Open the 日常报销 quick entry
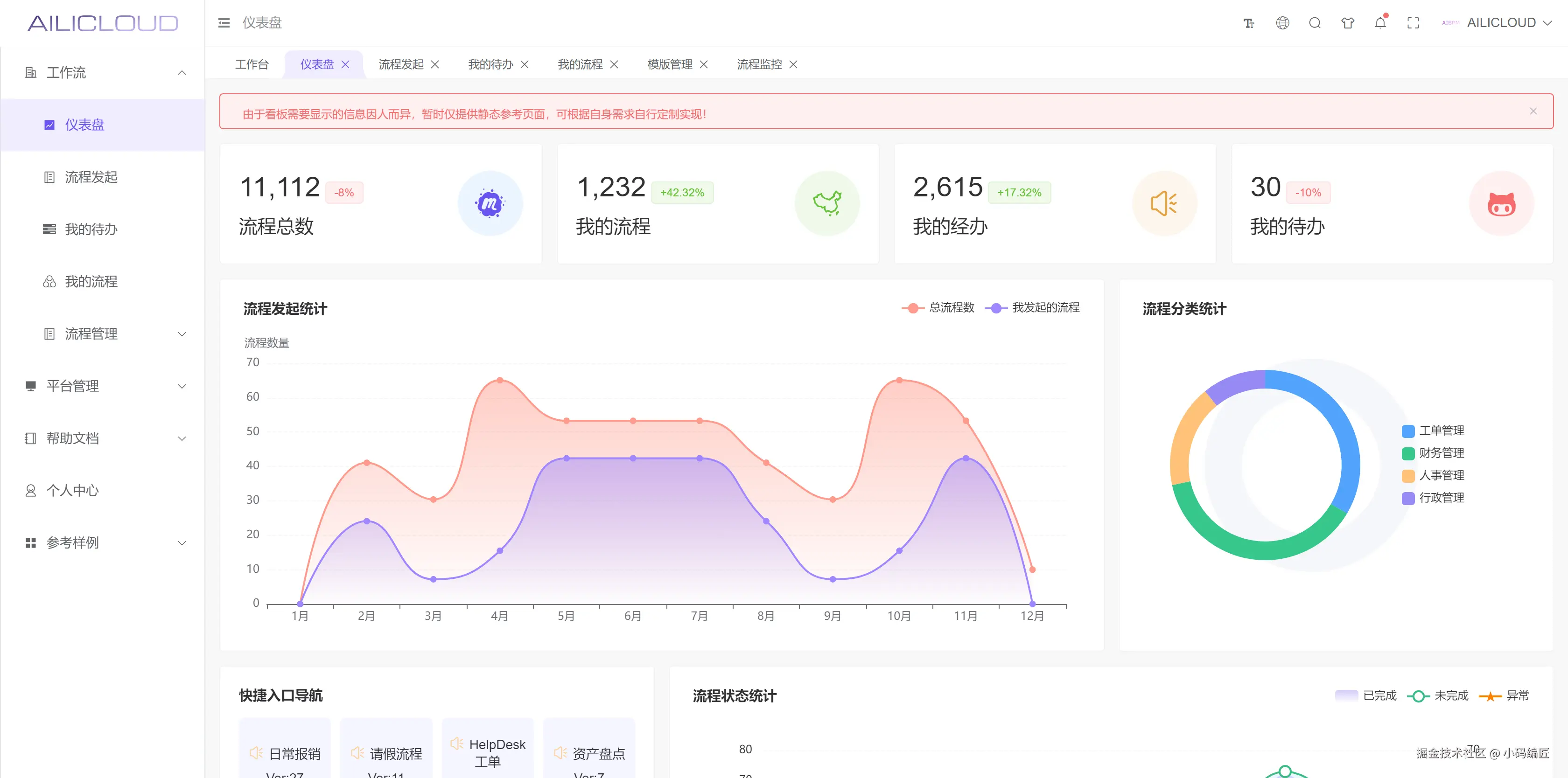The image size is (1568, 778). coord(285,753)
